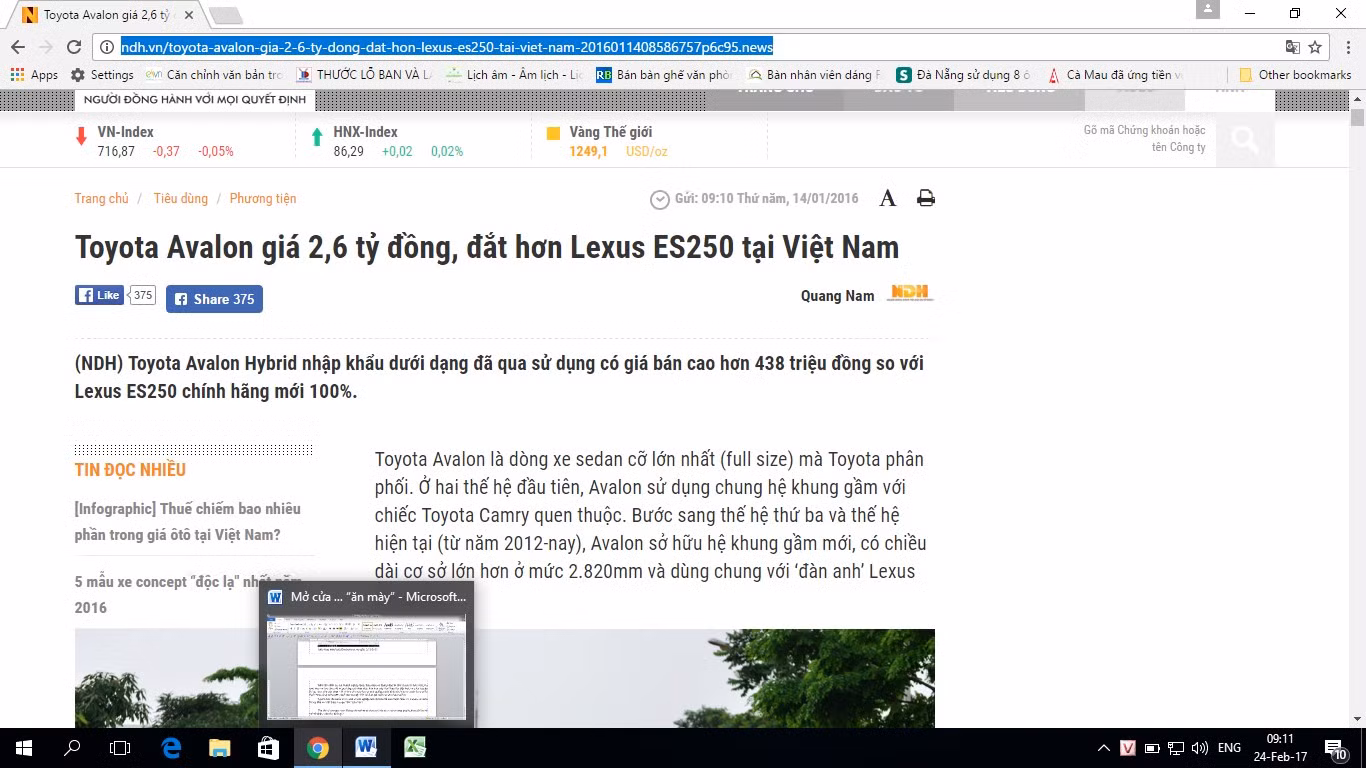Screen dimensions: 1366x768
Task: Open the Infographic thuế giá ôtô article
Action: coord(188,522)
